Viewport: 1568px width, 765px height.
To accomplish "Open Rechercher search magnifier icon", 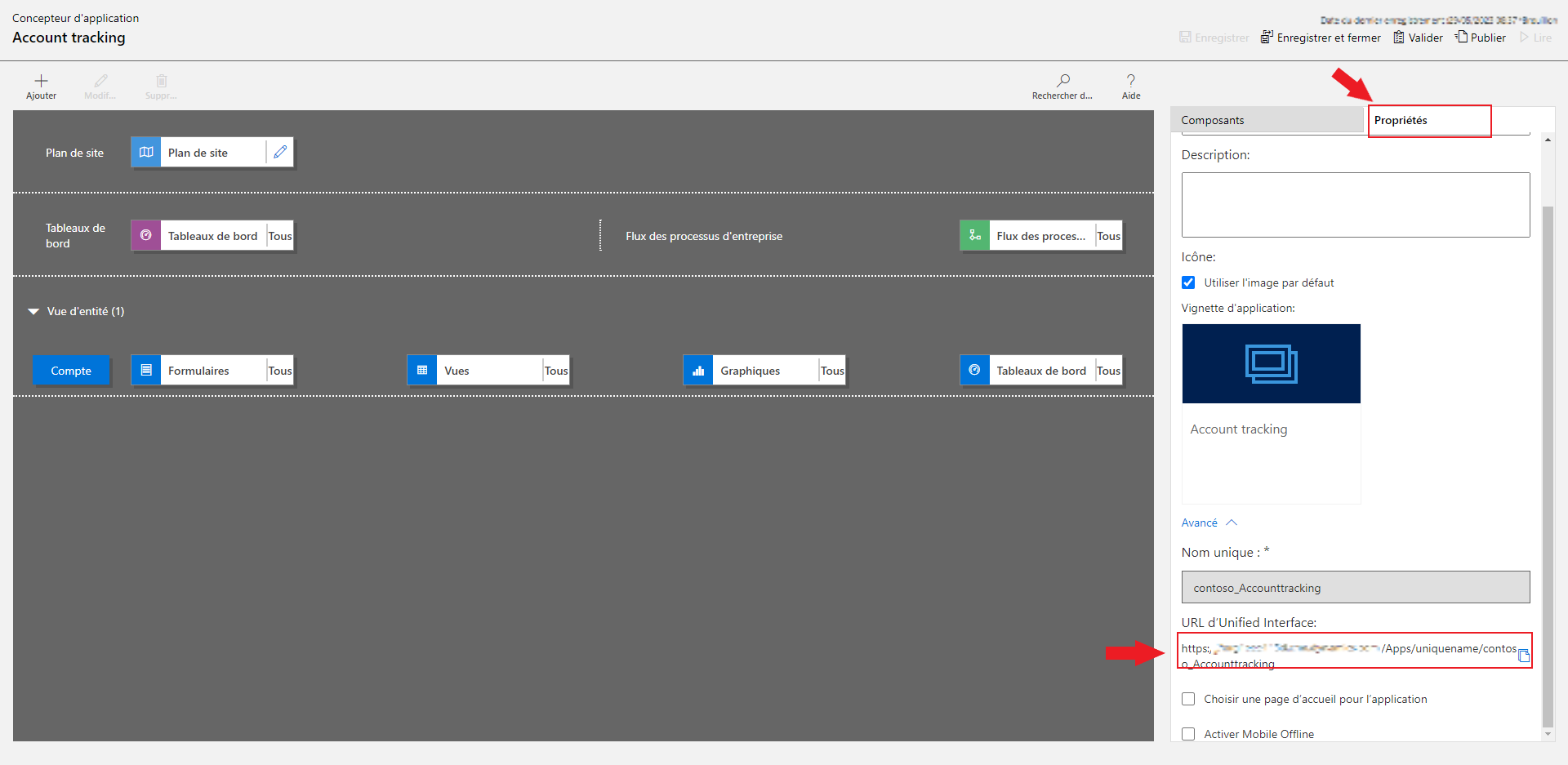I will coord(1062,80).
